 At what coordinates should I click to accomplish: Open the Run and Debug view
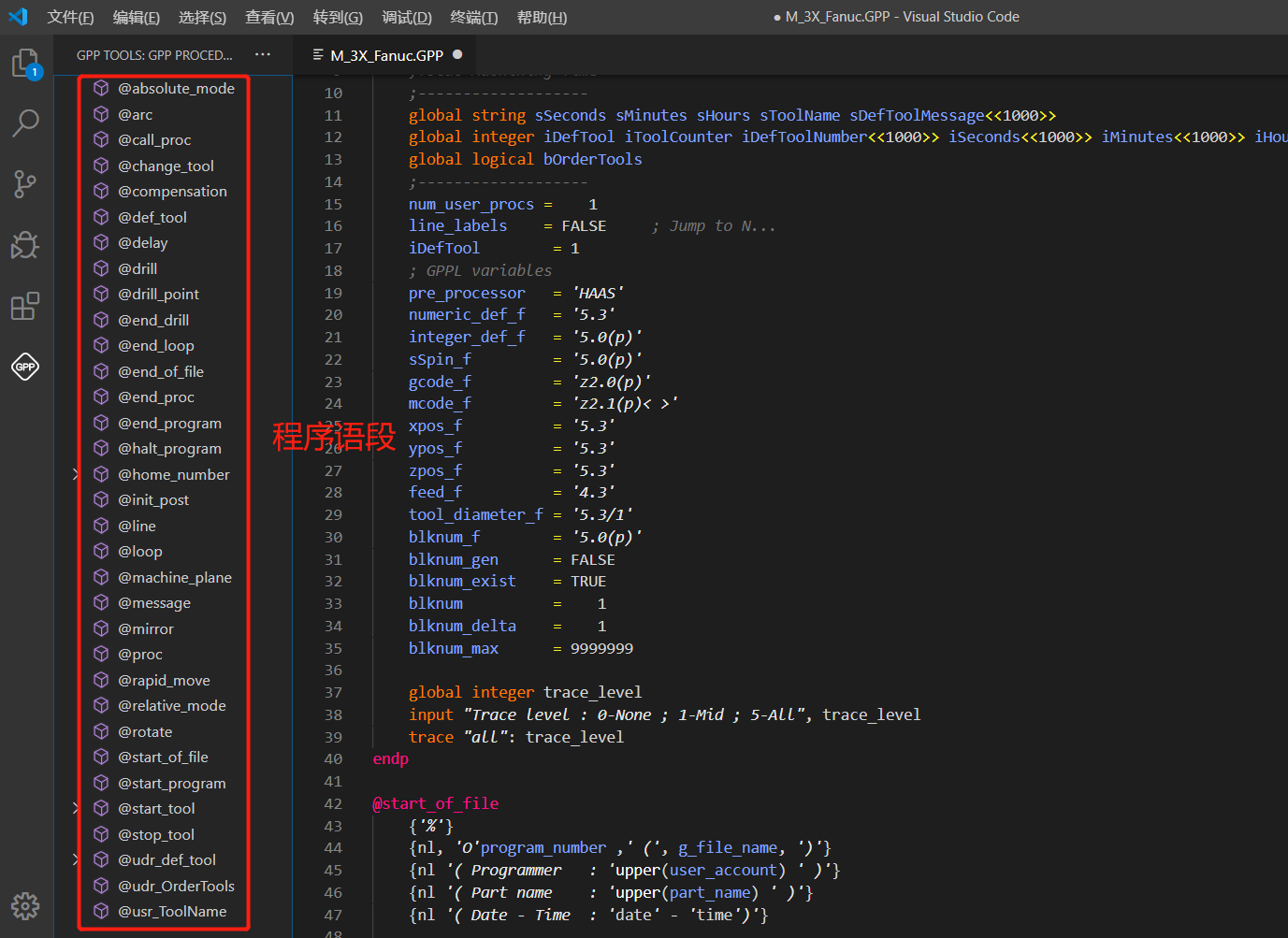point(25,245)
